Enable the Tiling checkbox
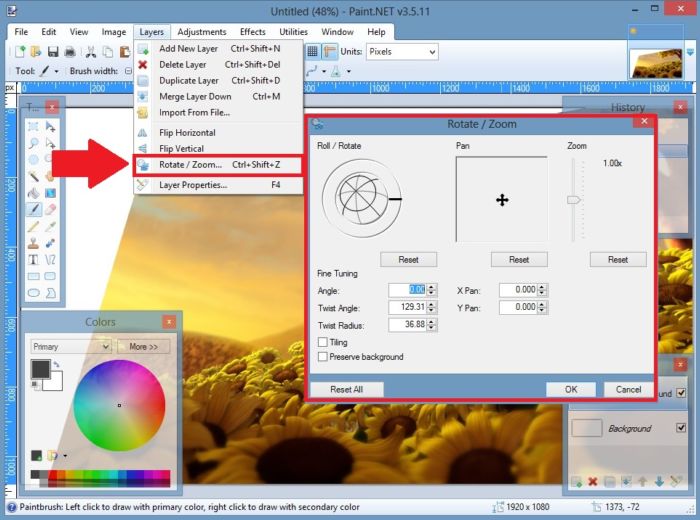The image size is (700, 520). pos(322,342)
